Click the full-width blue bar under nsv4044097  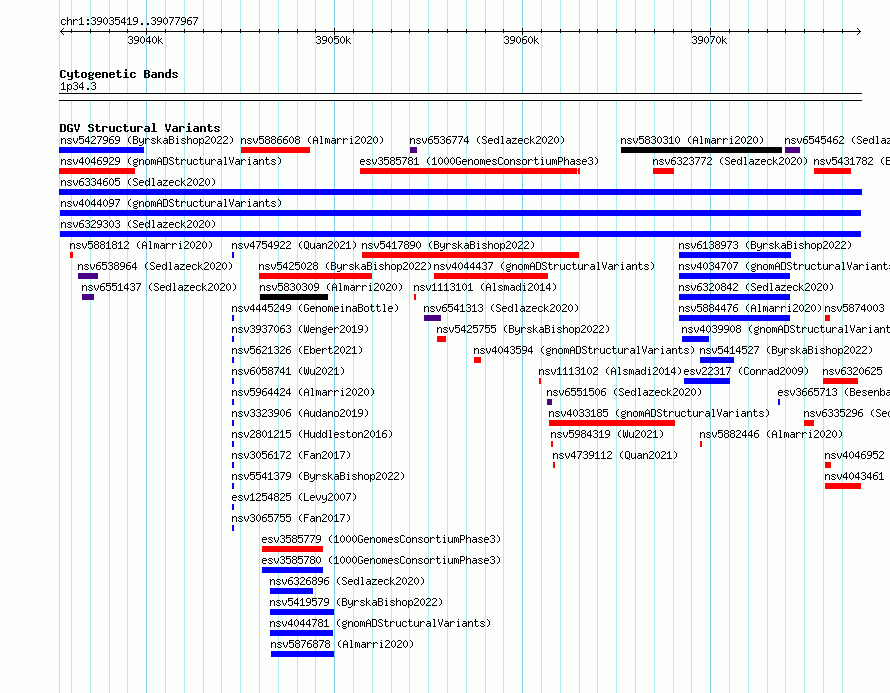click(x=460, y=213)
